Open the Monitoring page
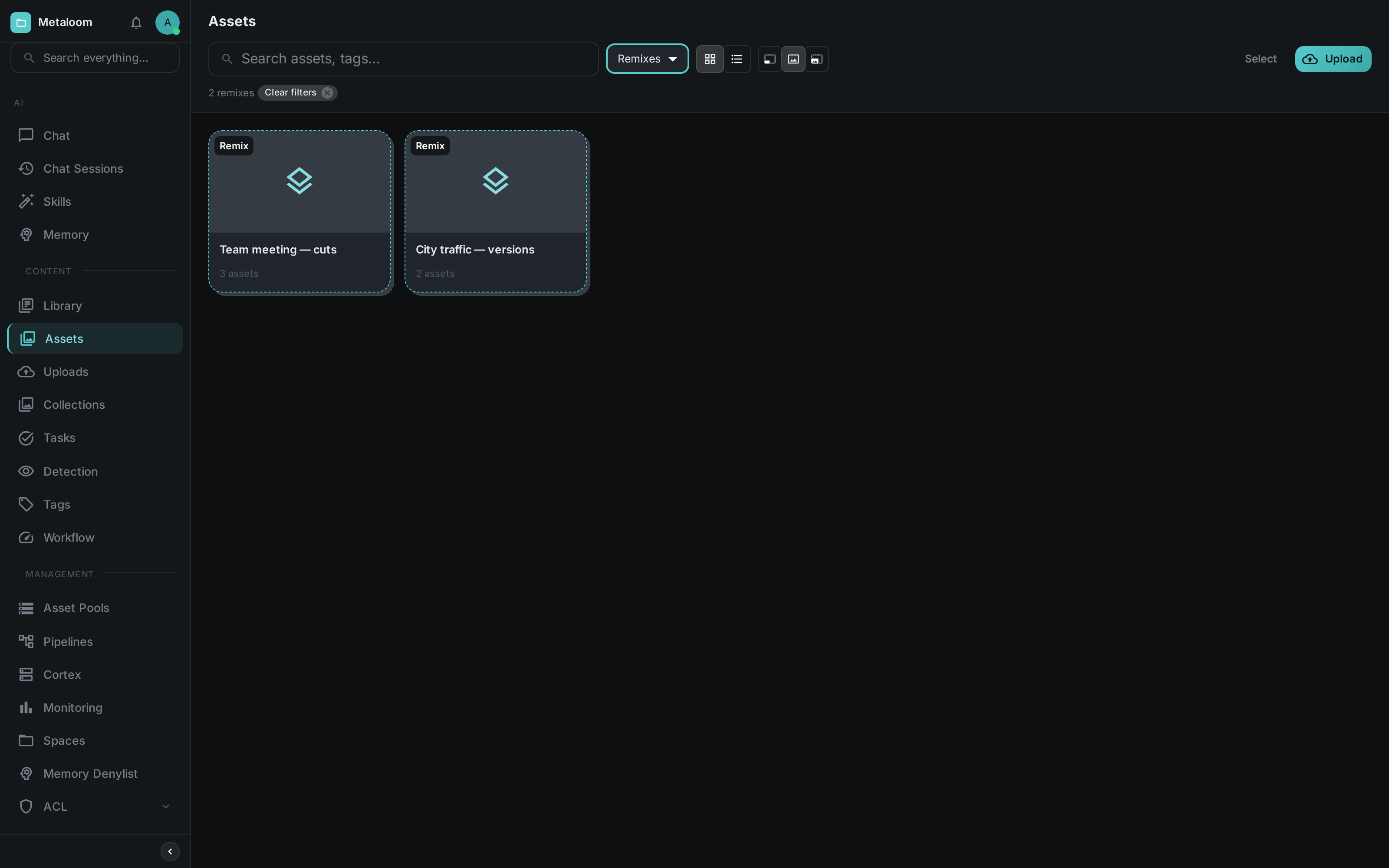Screen dimensions: 1389x868 [x=95, y=708]
